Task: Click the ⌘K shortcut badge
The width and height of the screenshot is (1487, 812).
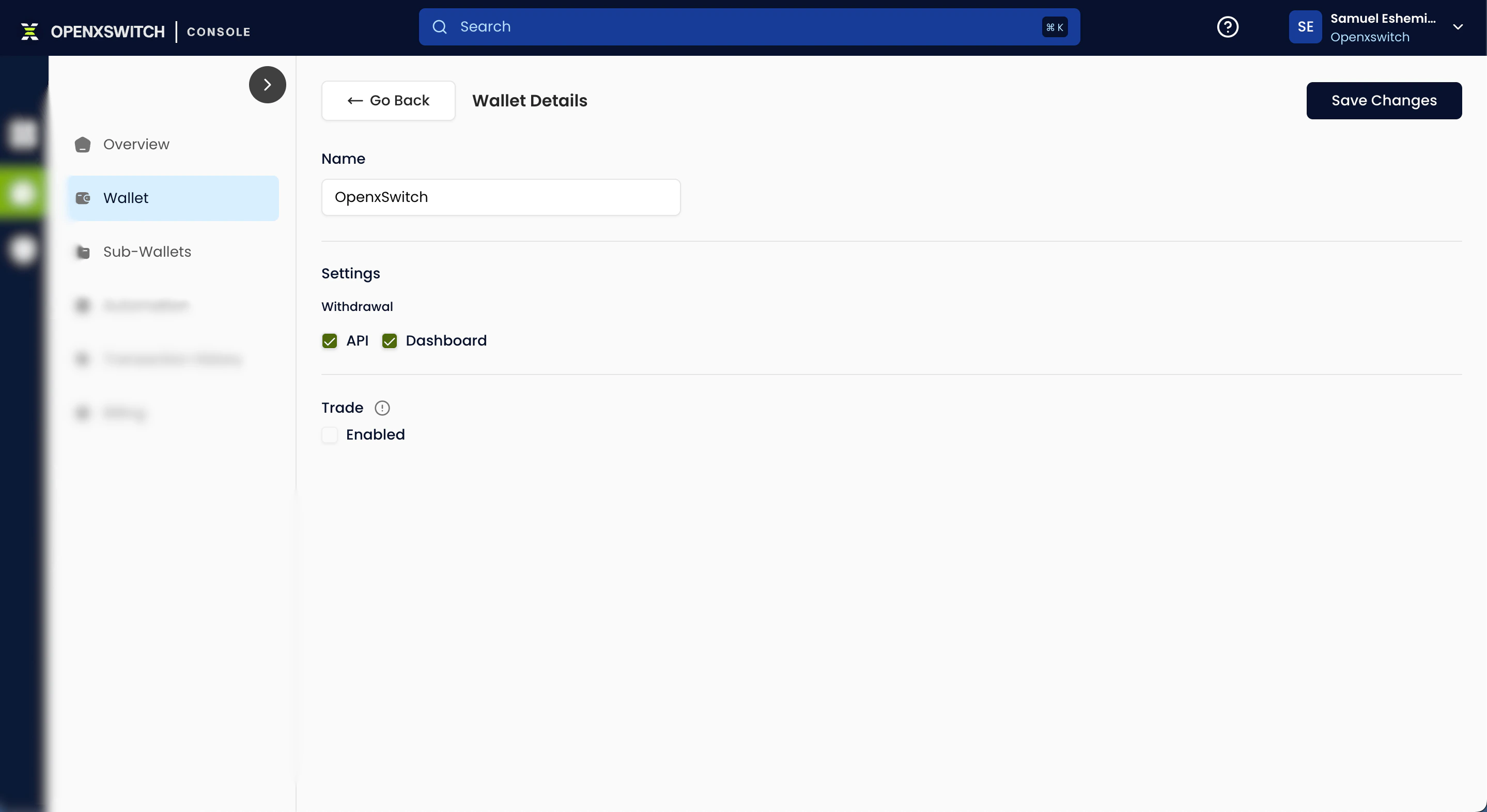Action: [1055, 27]
